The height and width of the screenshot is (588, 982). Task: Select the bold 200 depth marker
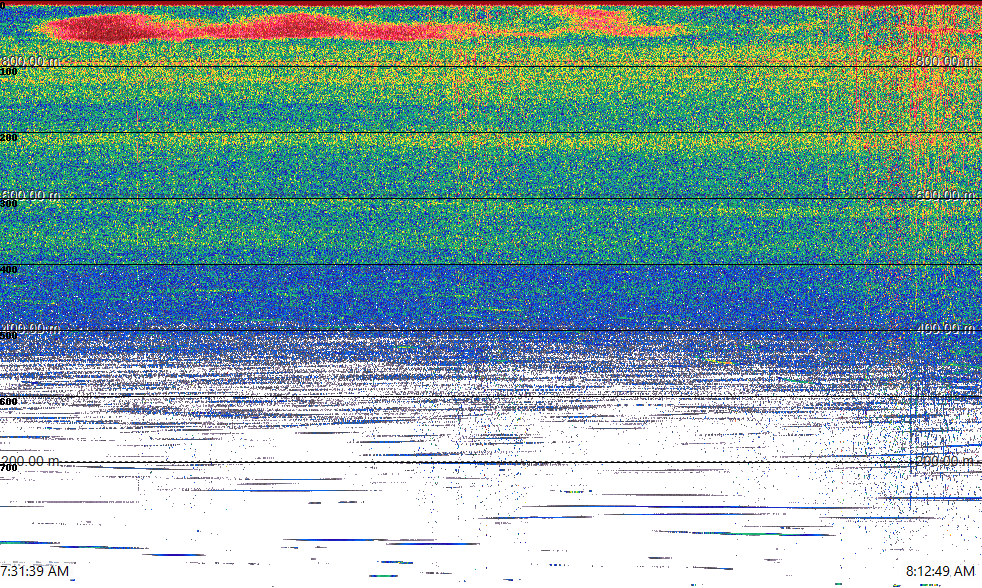(x=9, y=138)
